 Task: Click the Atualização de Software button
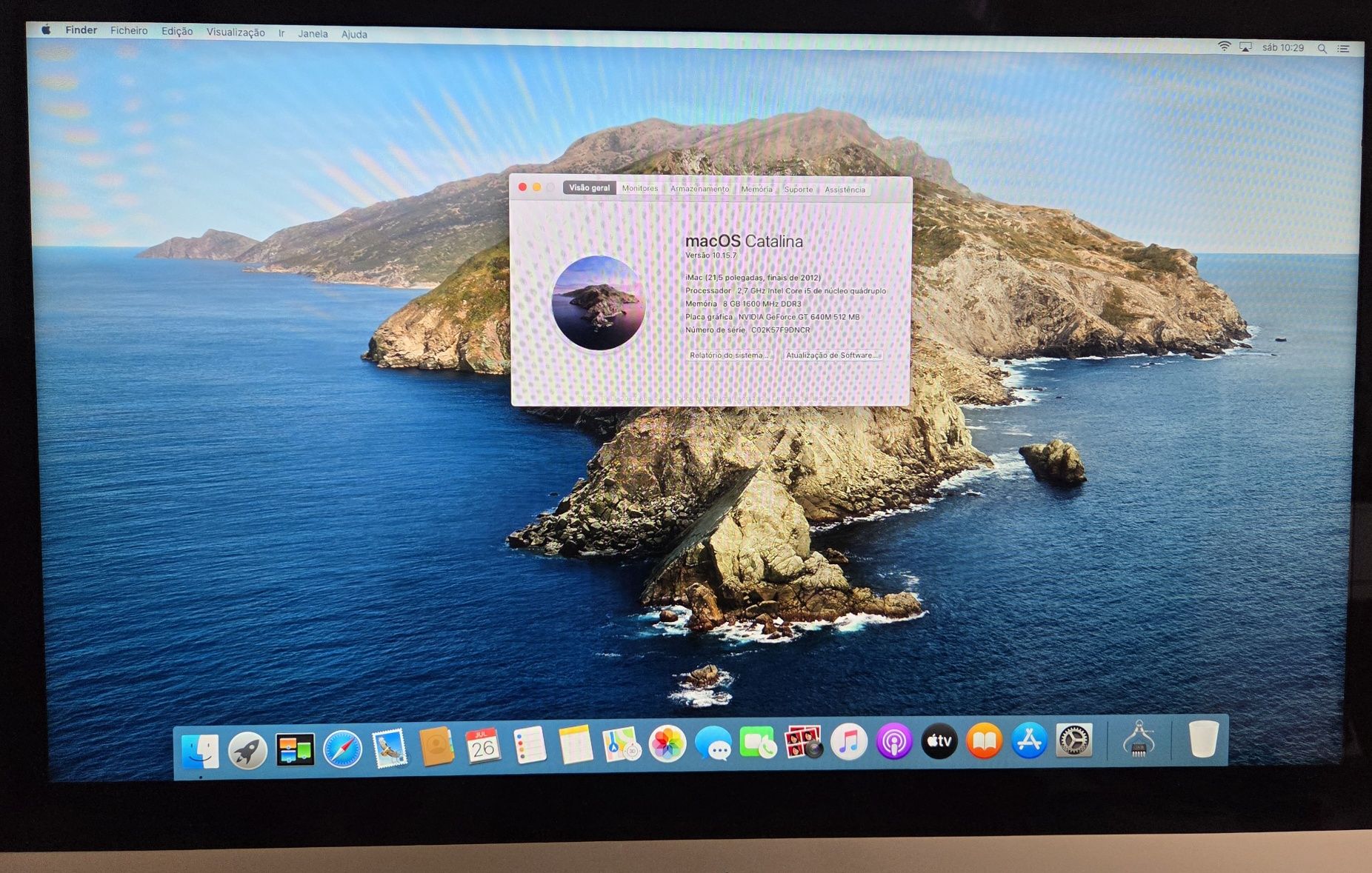click(833, 355)
